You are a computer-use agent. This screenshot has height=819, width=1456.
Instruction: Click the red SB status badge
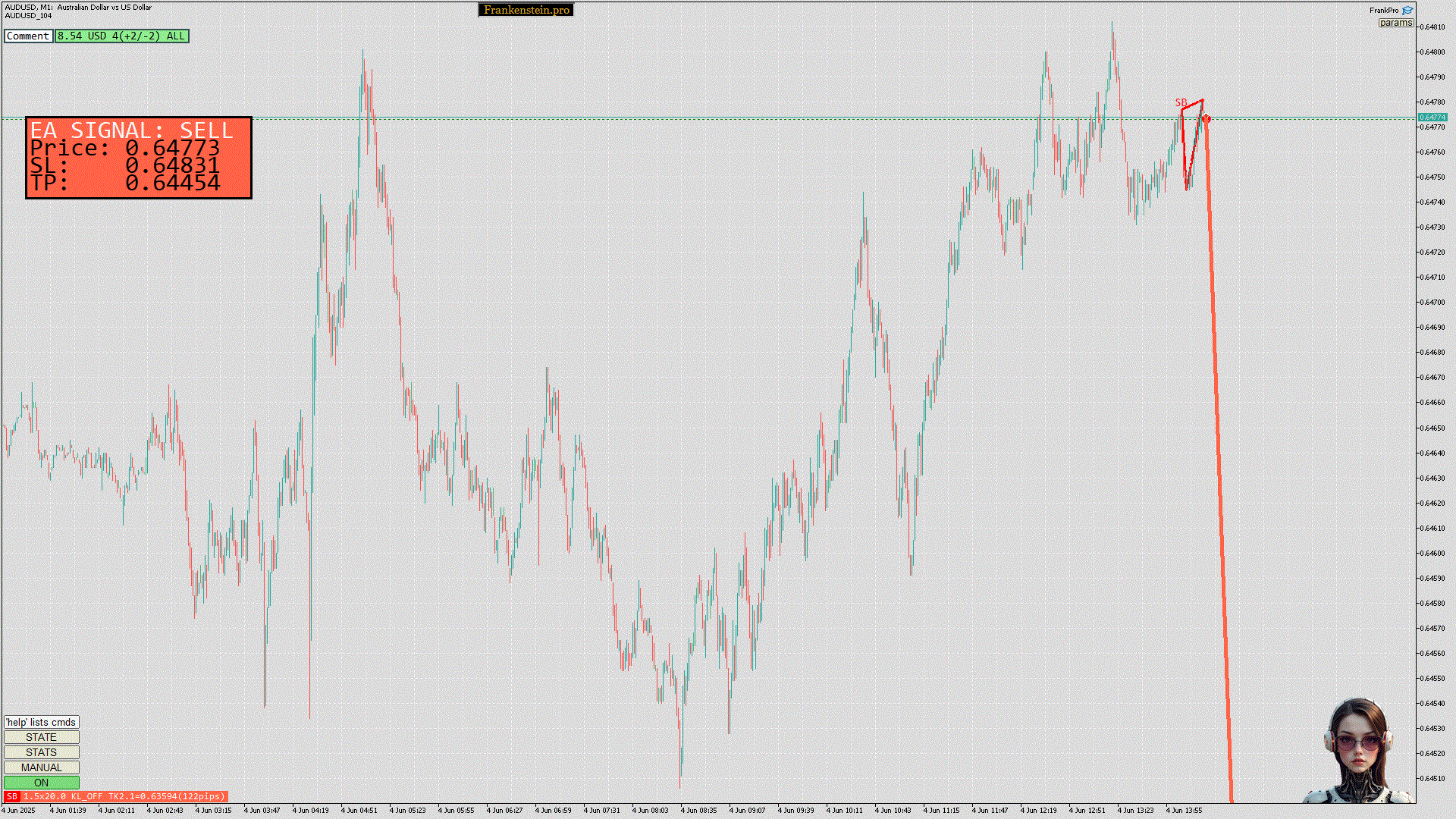[11, 796]
